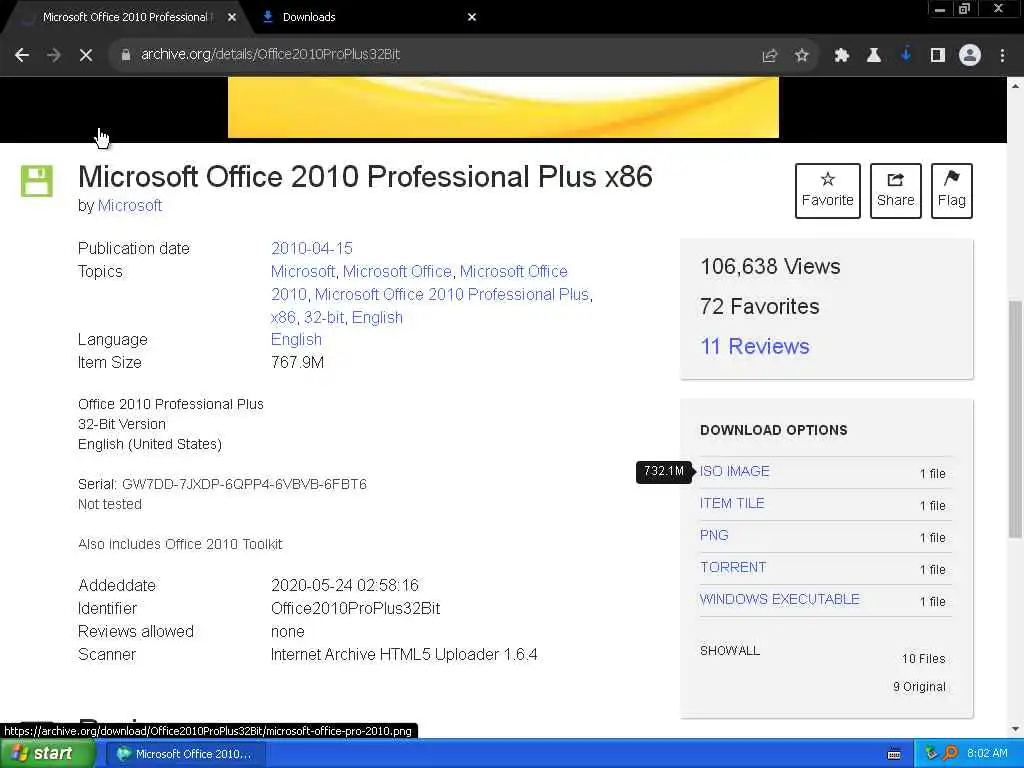Toggle the side panel icon
Screen dimensions: 1024x768
[938, 56]
